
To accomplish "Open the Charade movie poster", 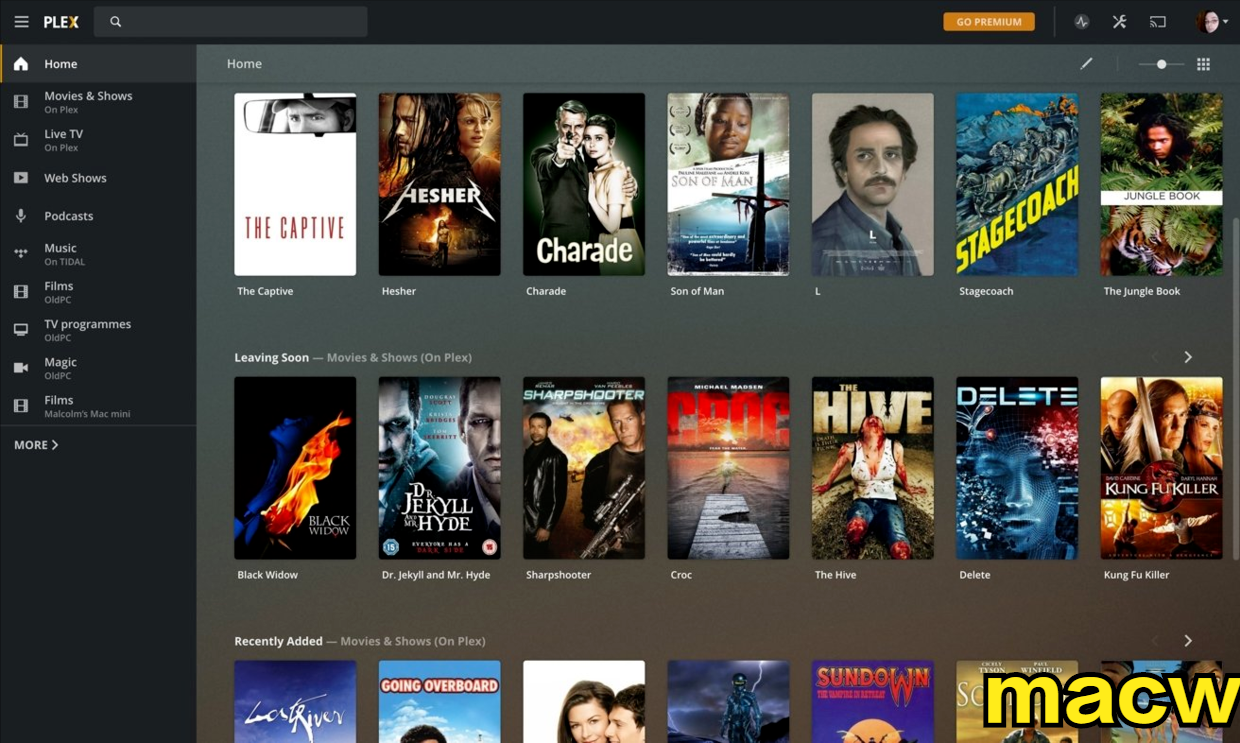I will (584, 184).
